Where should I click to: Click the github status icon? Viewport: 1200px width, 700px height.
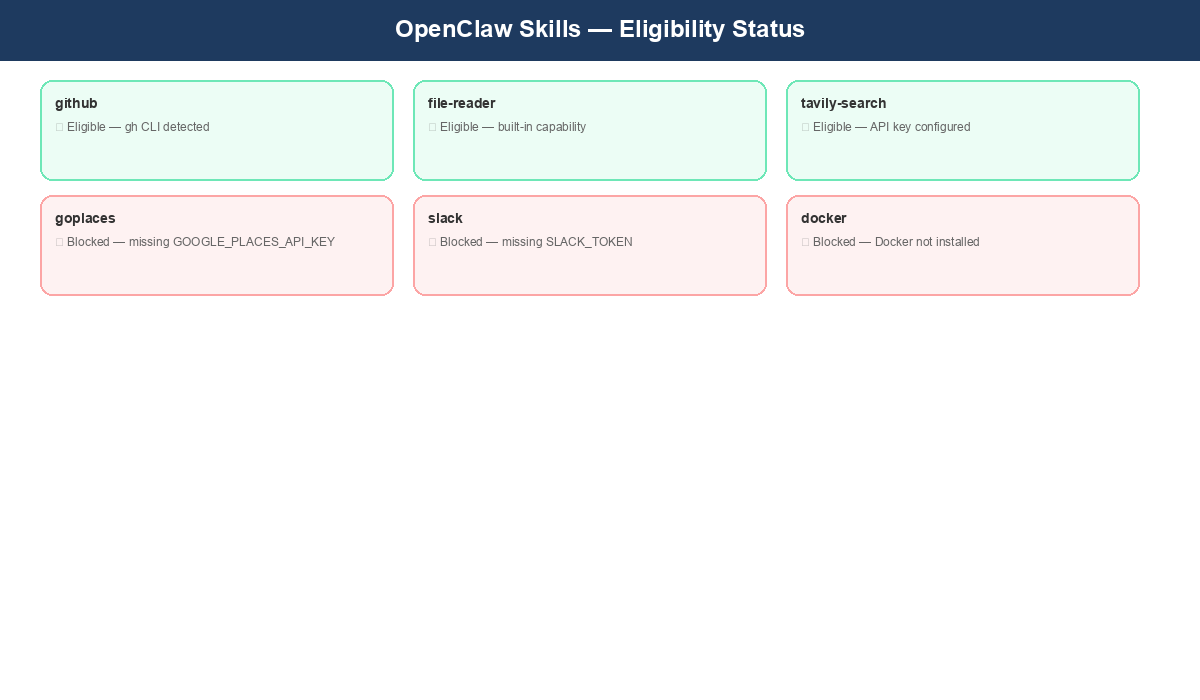coord(60,127)
